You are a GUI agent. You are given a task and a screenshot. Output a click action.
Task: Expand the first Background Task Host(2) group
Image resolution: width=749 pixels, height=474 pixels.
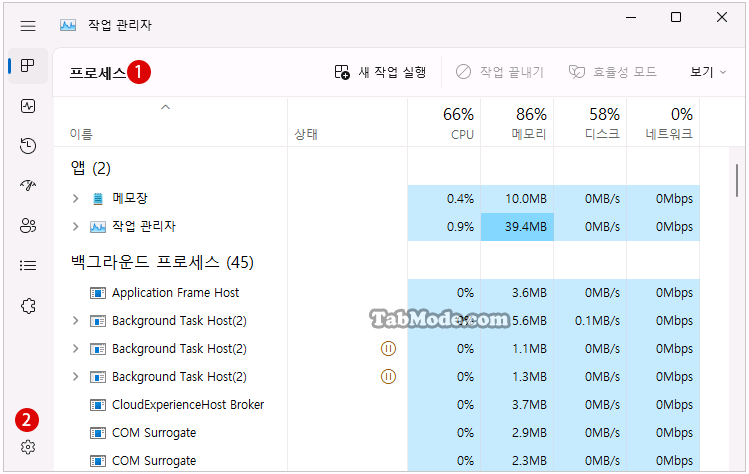pos(75,321)
